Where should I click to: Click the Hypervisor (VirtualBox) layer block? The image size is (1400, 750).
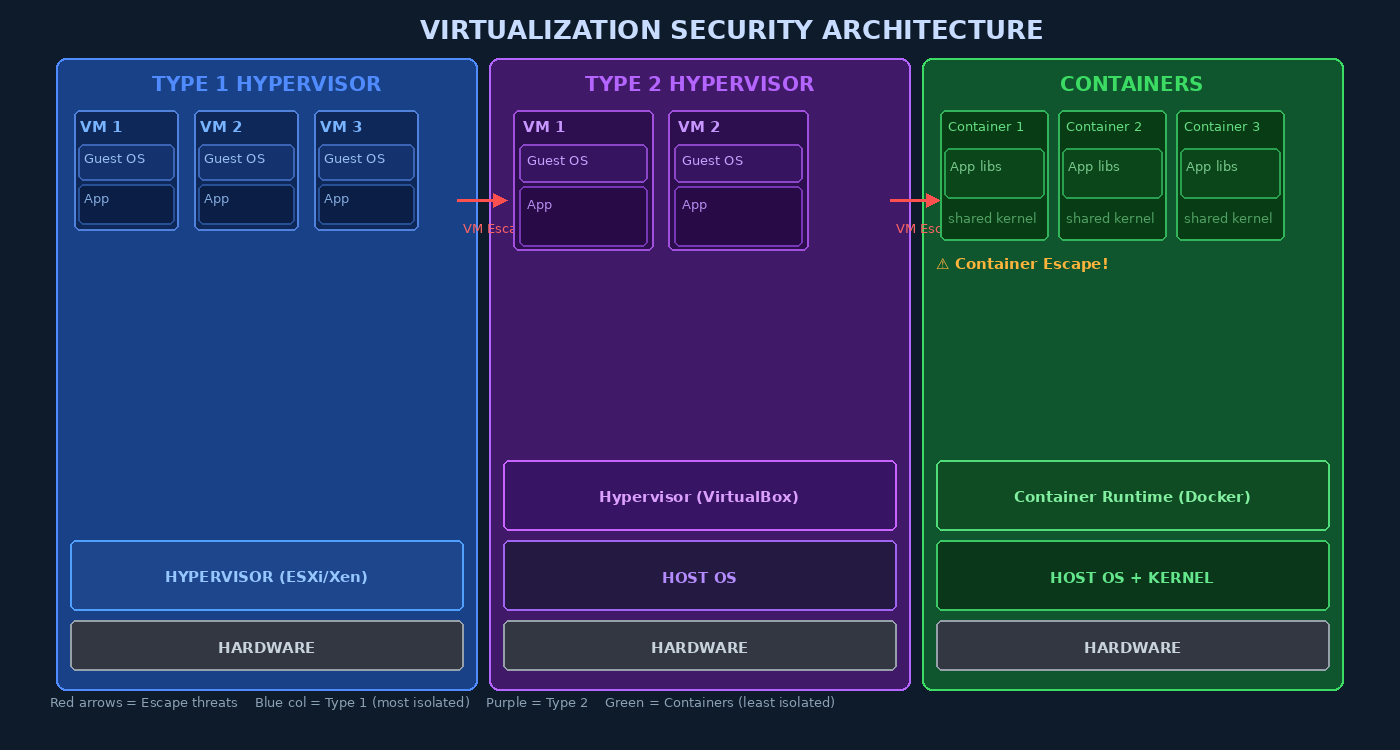[699, 495]
